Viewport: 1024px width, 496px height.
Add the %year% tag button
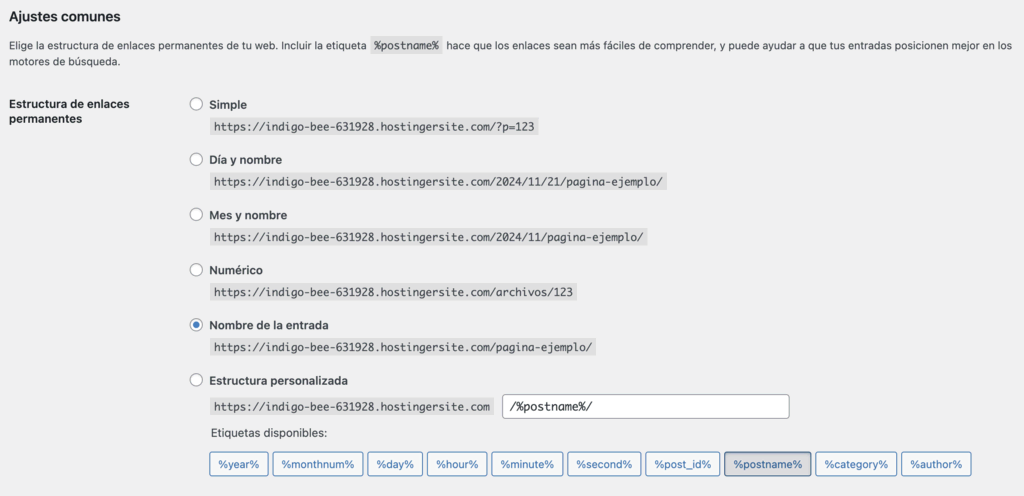239,464
